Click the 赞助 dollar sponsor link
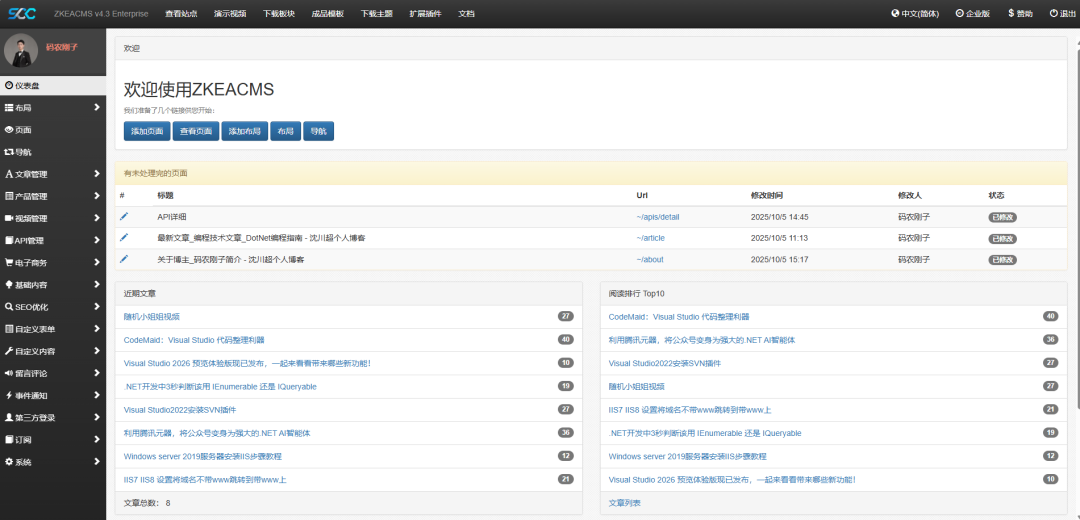 [x=1020, y=14]
